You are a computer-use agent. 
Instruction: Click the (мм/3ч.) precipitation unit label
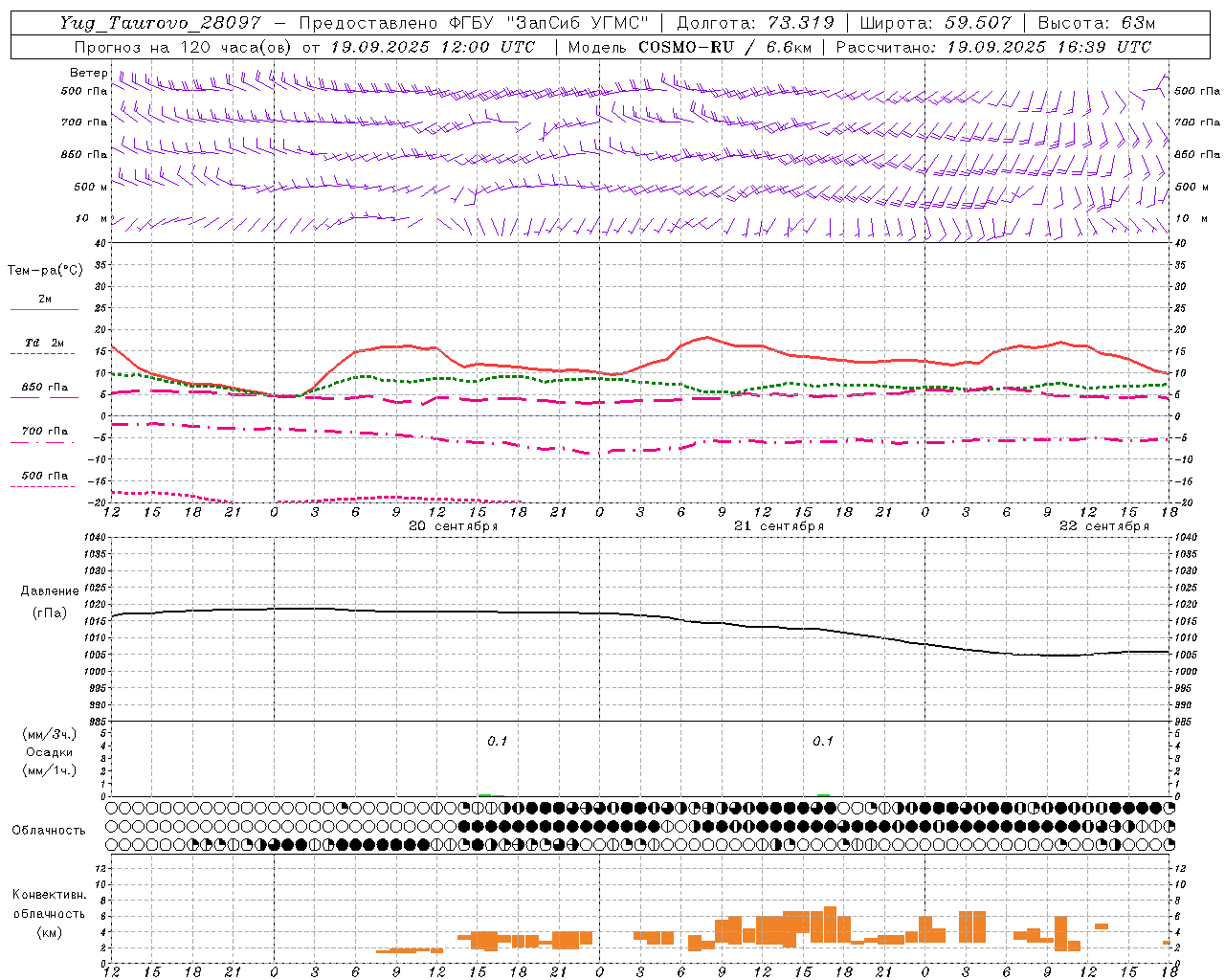click(50, 734)
